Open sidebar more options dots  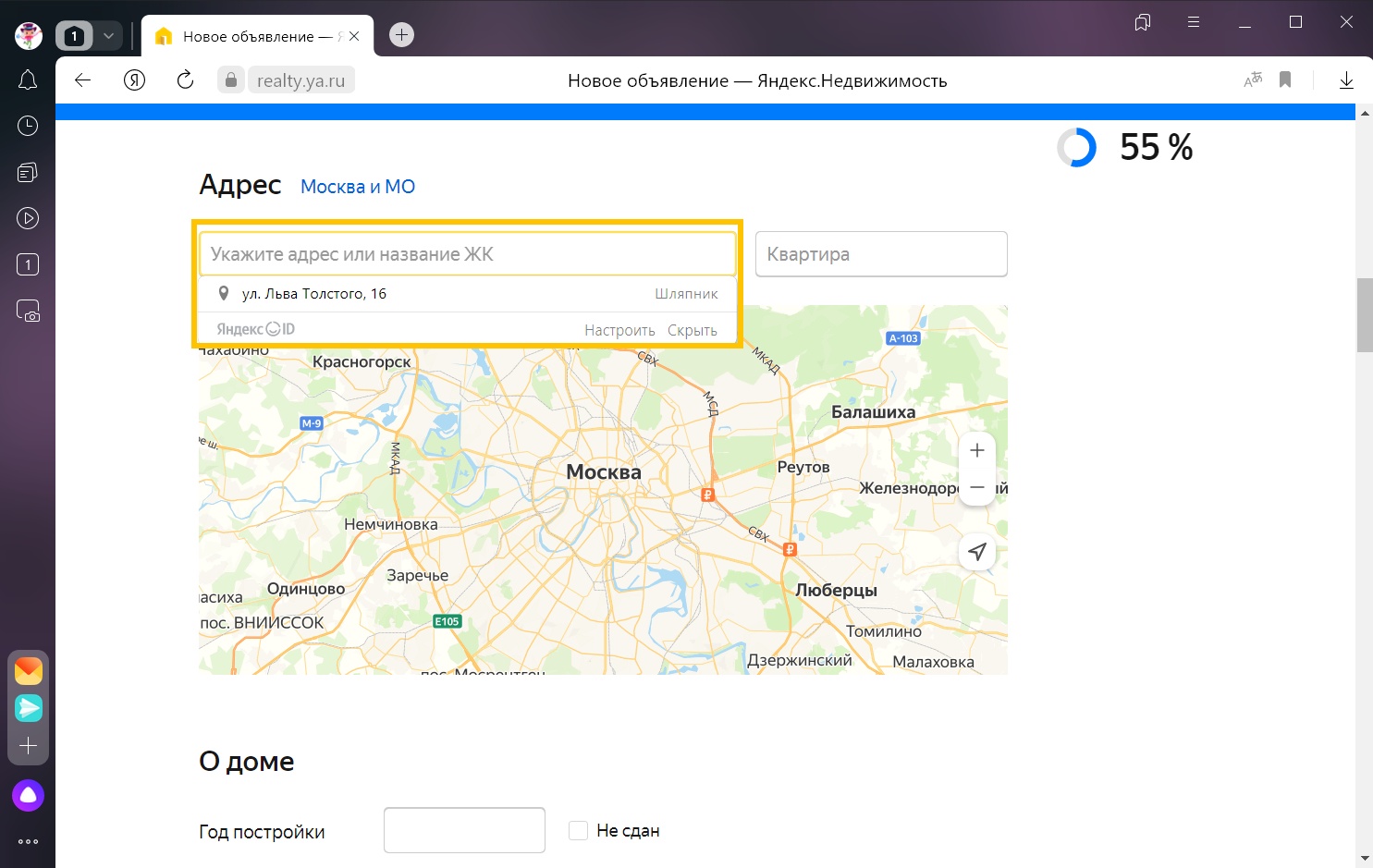pos(29,841)
